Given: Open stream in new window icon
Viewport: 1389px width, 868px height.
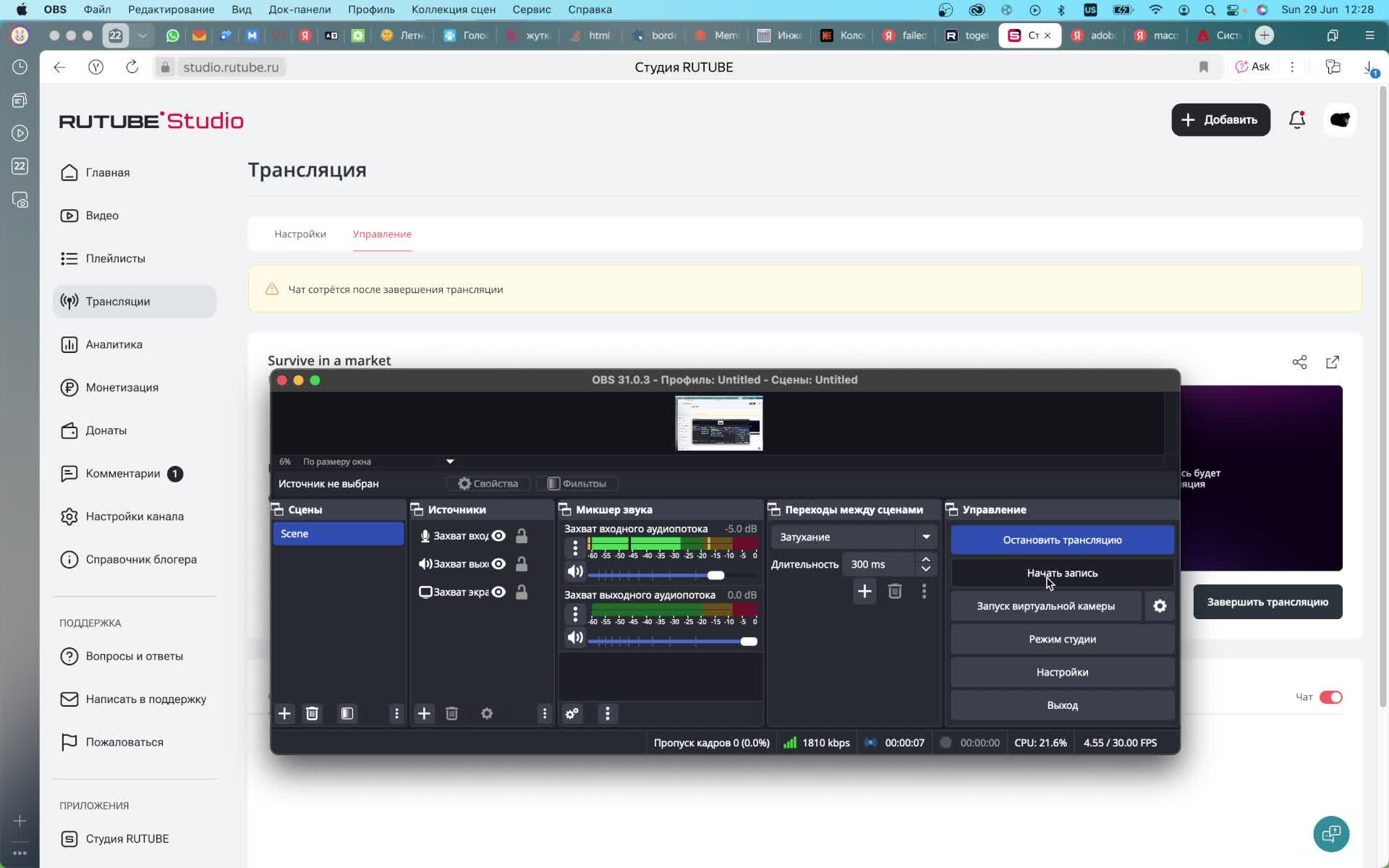Looking at the screenshot, I should point(1333,362).
